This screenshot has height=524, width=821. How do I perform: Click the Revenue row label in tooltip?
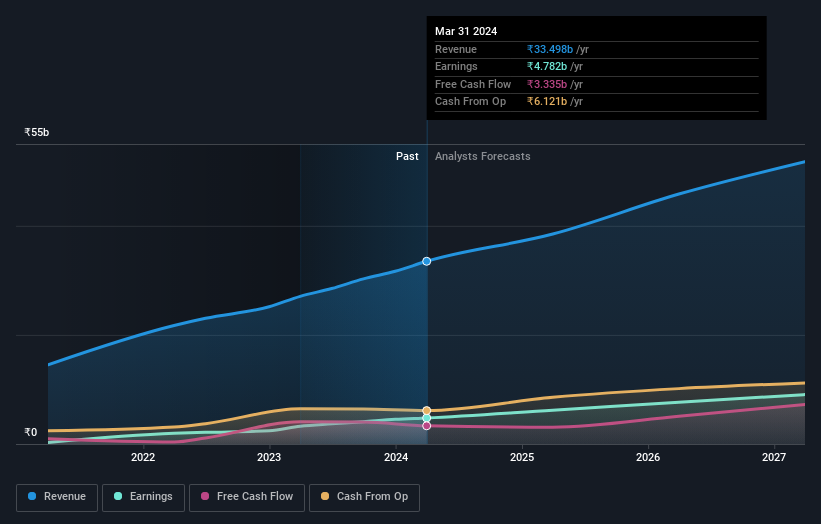tap(456, 49)
